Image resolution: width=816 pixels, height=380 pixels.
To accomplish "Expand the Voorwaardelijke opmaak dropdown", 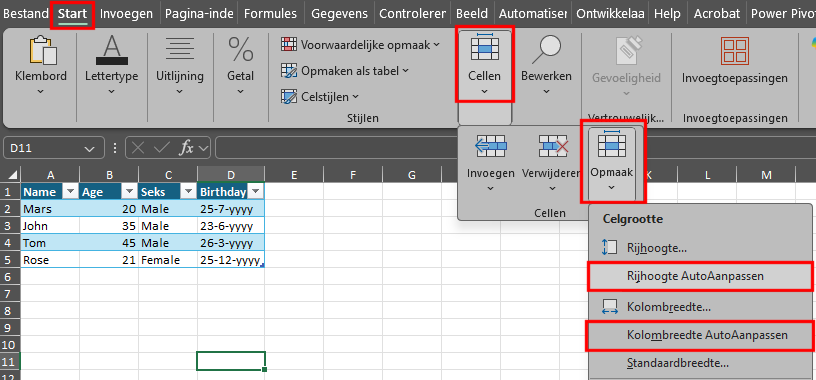I will point(436,45).
